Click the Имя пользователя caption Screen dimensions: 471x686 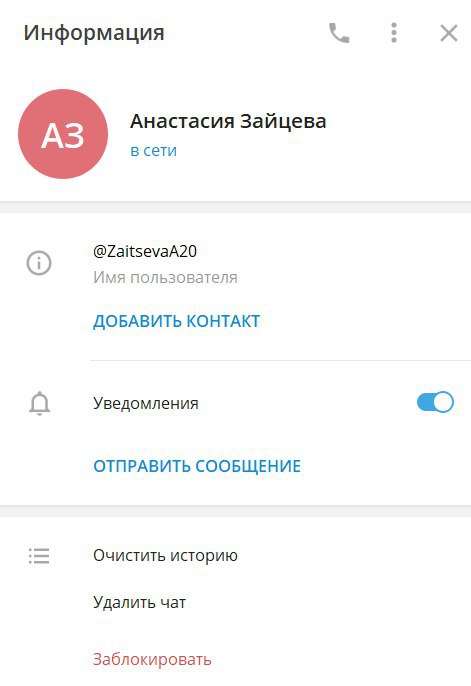point(165,277)
